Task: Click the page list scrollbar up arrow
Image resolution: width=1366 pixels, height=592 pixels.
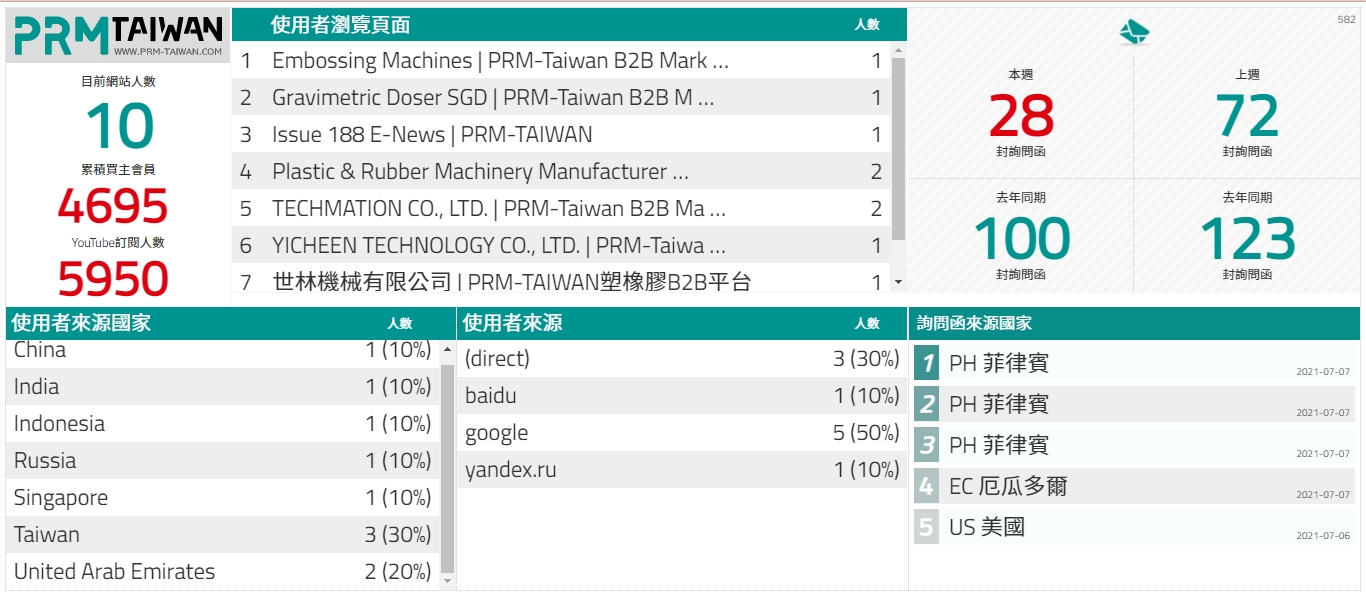Action: tap(898, 49)
